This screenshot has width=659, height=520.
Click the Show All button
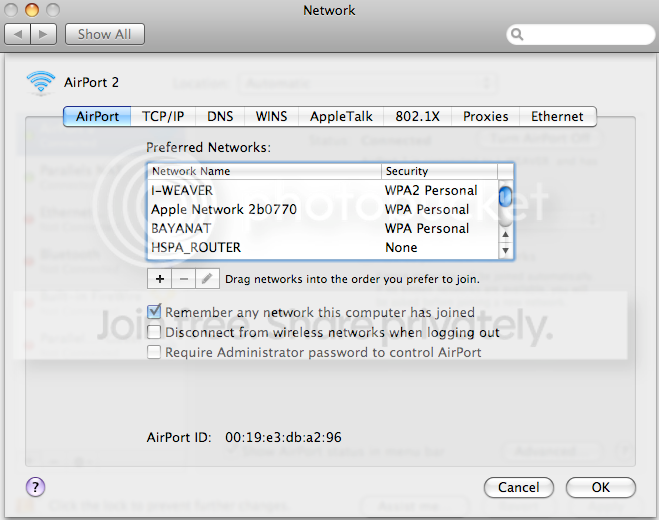[105, 34]
